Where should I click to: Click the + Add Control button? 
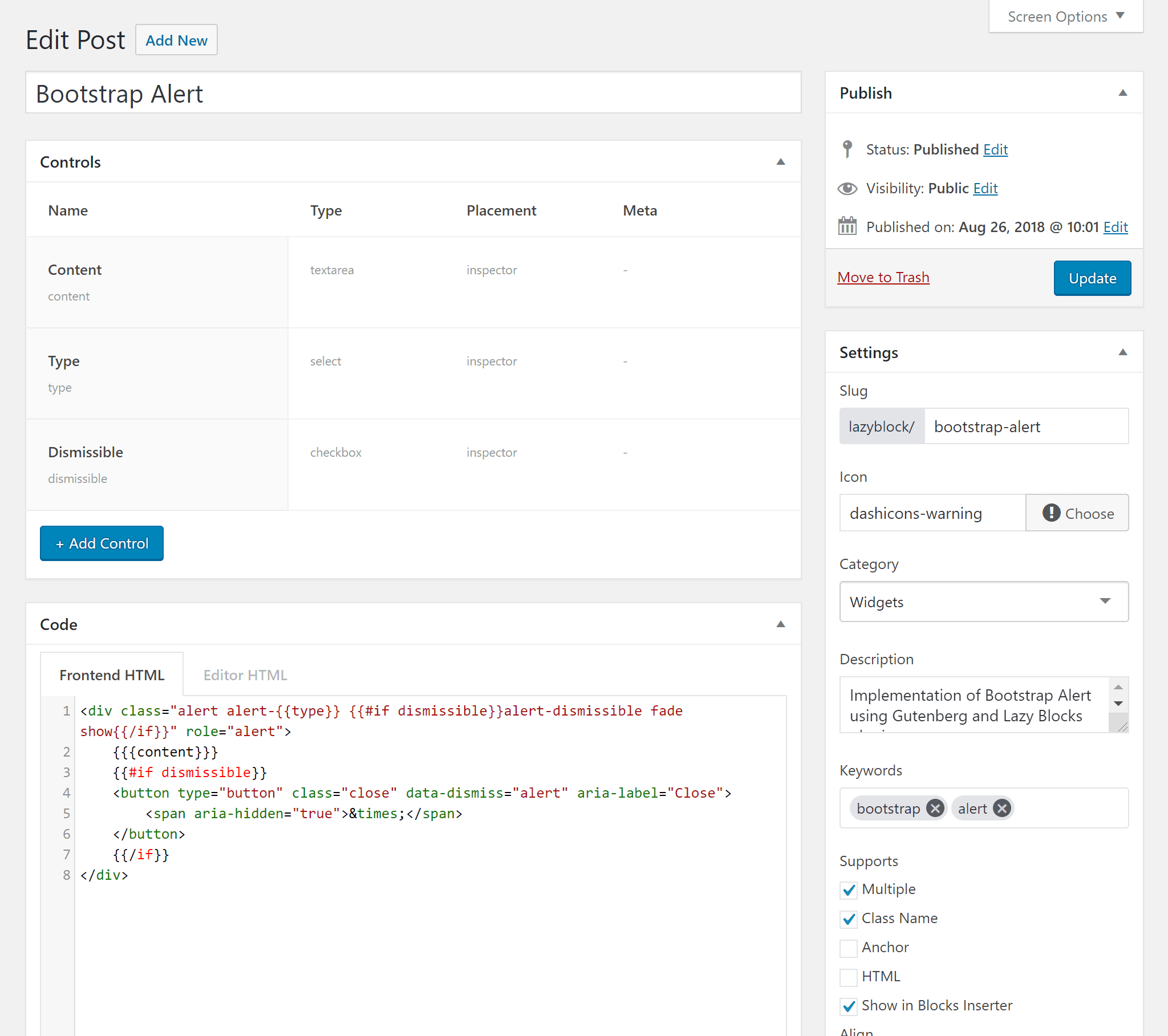102,543
